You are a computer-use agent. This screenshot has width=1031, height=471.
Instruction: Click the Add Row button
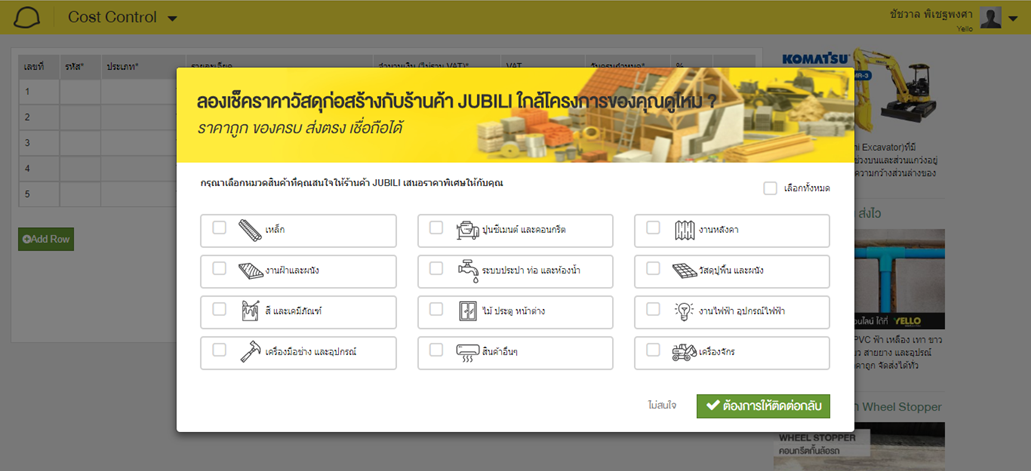[x=45, y=239]
